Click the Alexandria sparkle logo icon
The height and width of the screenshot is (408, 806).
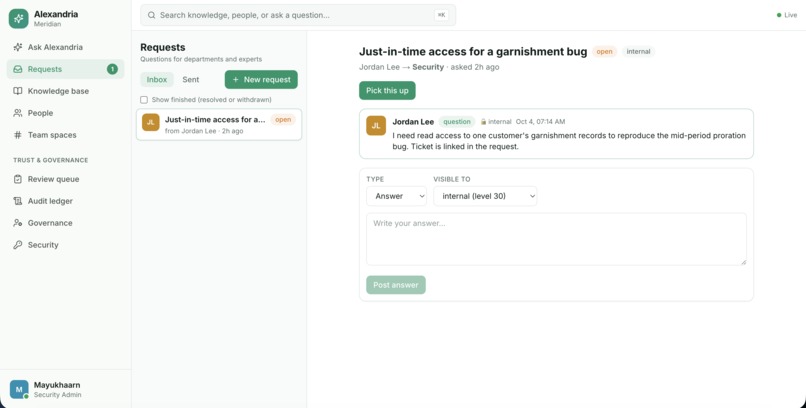tap(19, 18)
